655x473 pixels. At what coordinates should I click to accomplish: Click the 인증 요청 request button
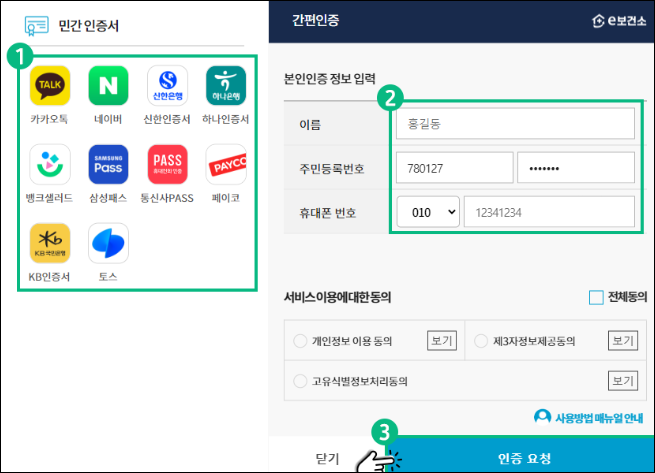tap(521, 456)
